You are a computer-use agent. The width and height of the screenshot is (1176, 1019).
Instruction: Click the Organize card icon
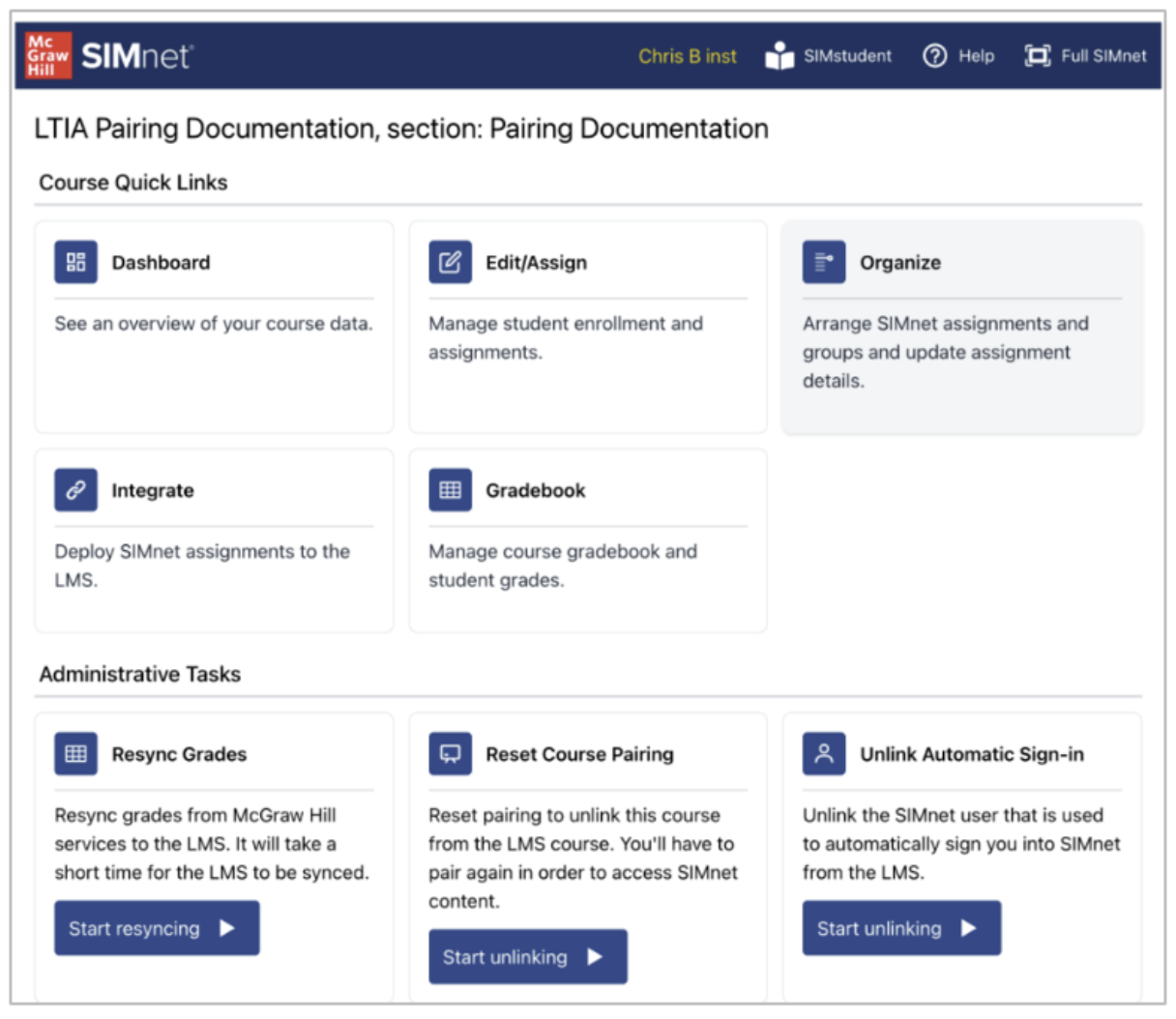(x=823, y=262)
